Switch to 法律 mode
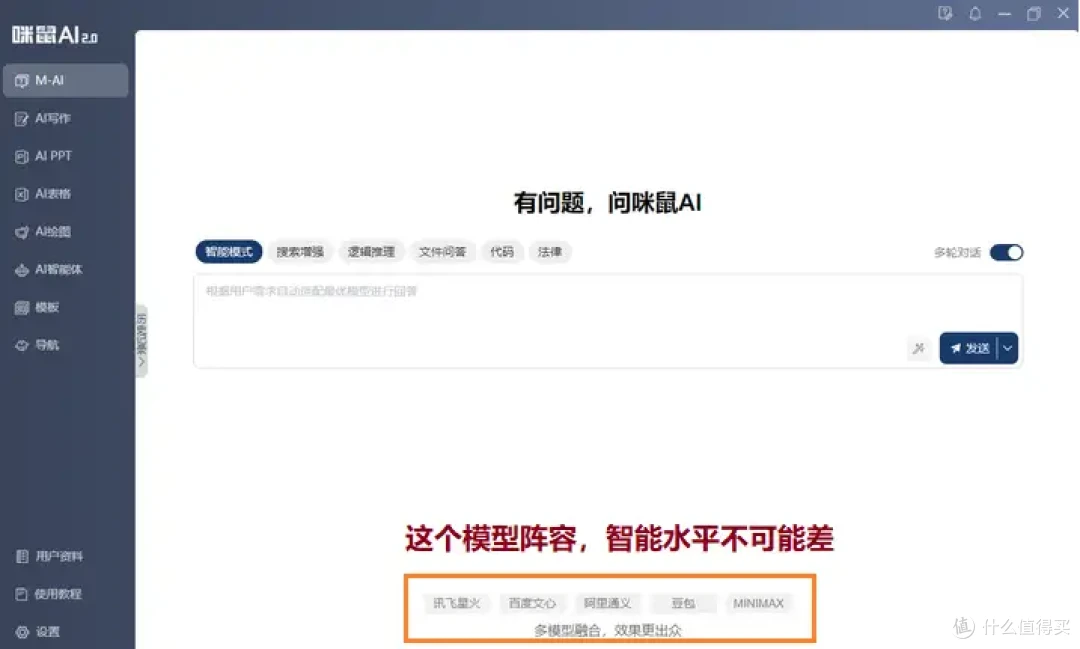This screenshot has height=649, width=1080. pos(550,252)
